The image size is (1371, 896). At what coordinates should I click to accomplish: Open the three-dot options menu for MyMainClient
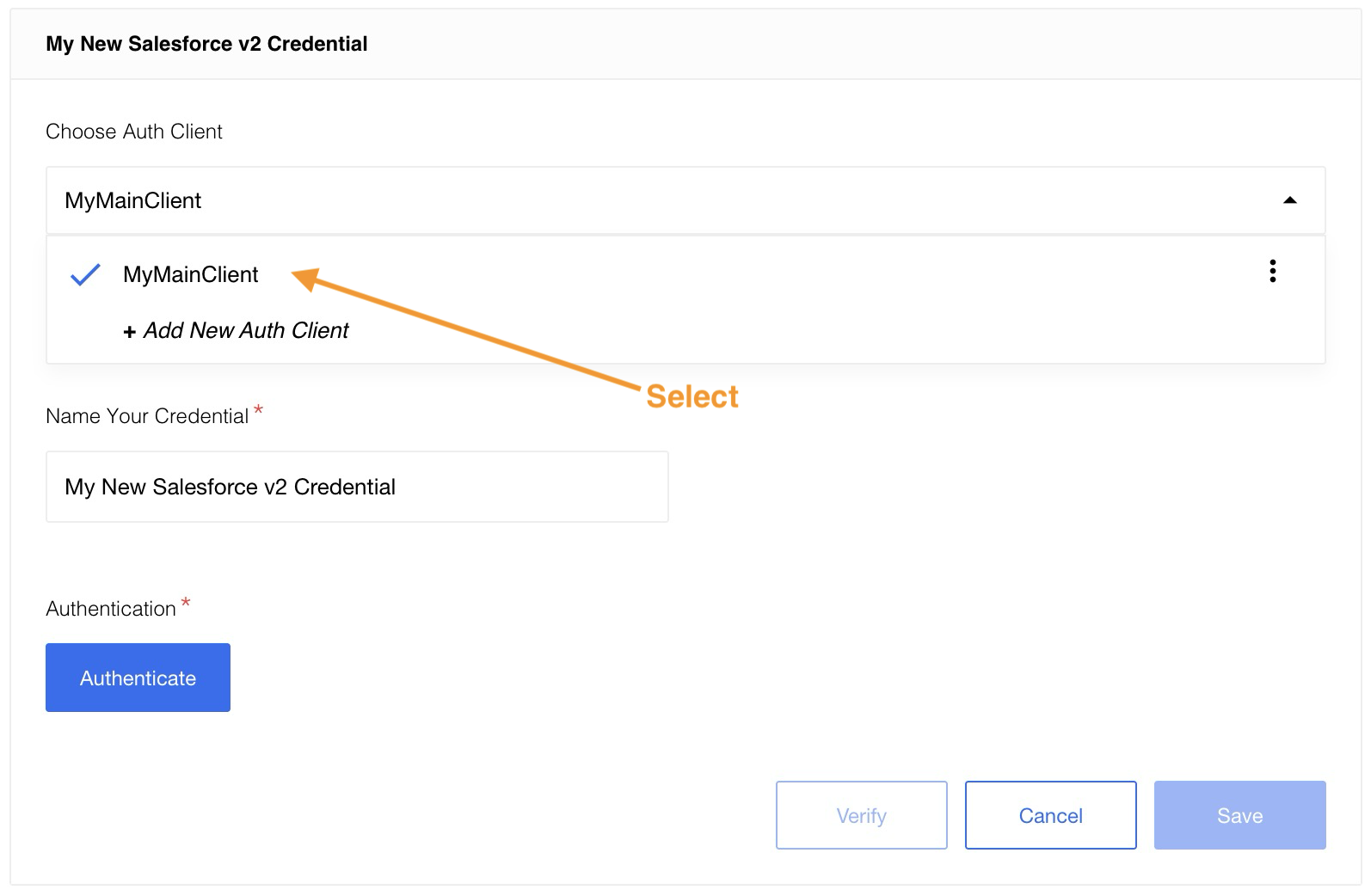coord(1272,272)
